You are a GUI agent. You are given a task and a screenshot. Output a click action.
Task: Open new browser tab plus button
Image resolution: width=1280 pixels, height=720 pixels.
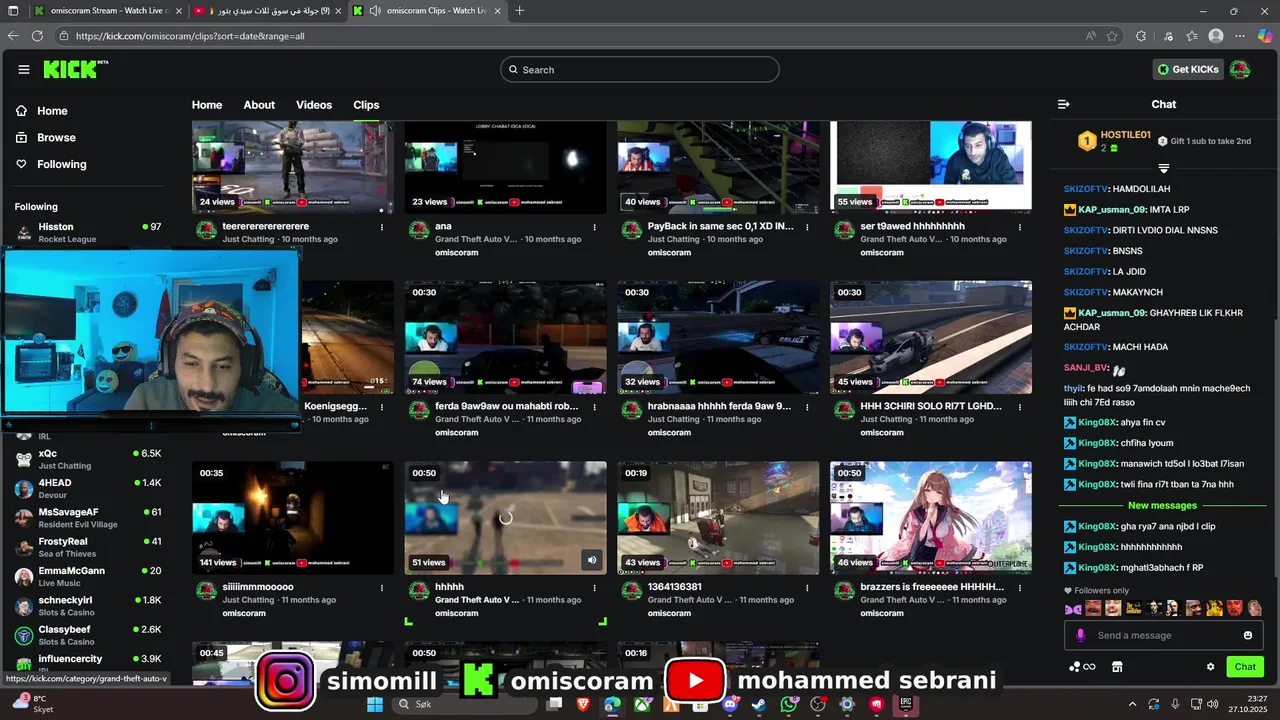519,11
